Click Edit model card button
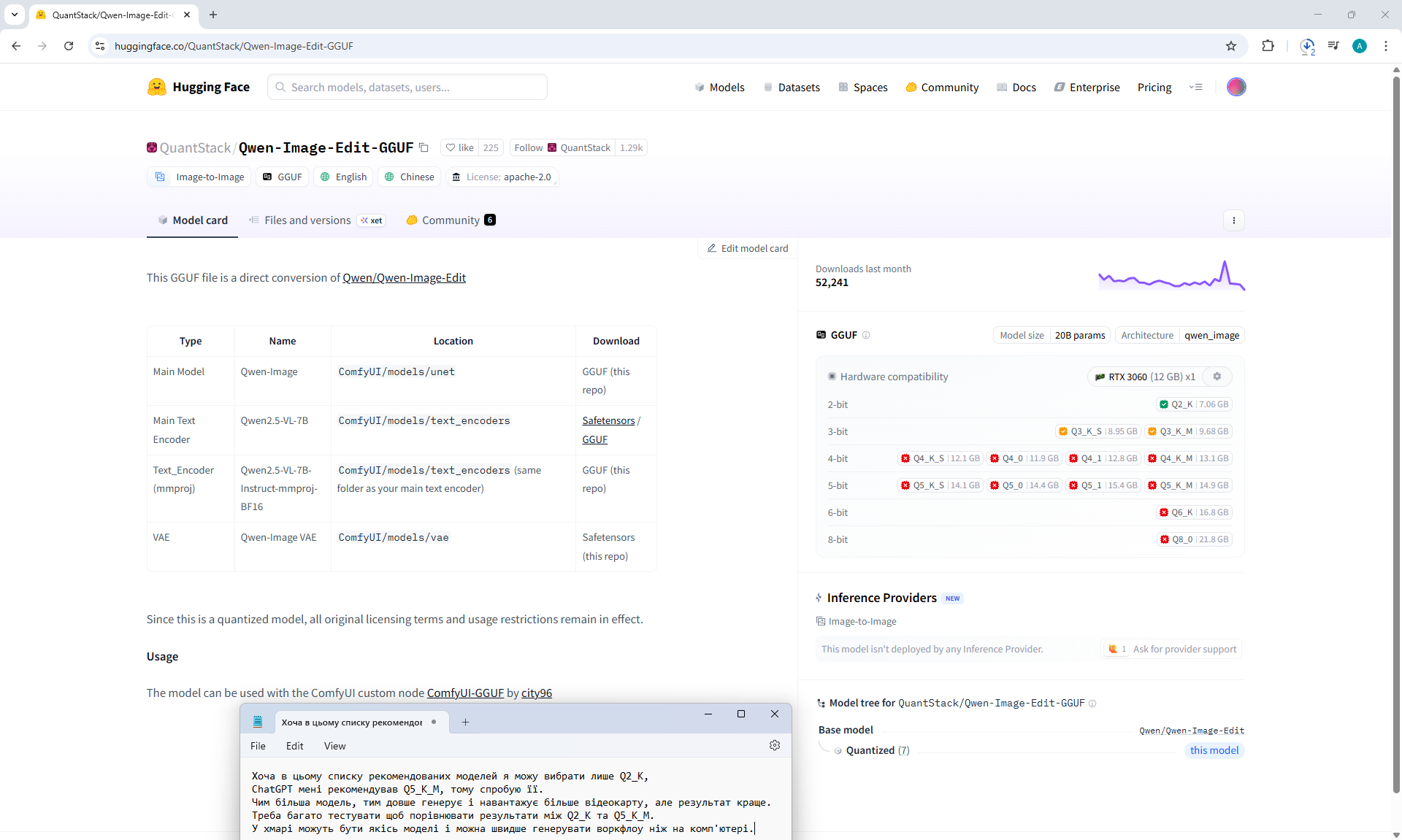 click(748, 248)
